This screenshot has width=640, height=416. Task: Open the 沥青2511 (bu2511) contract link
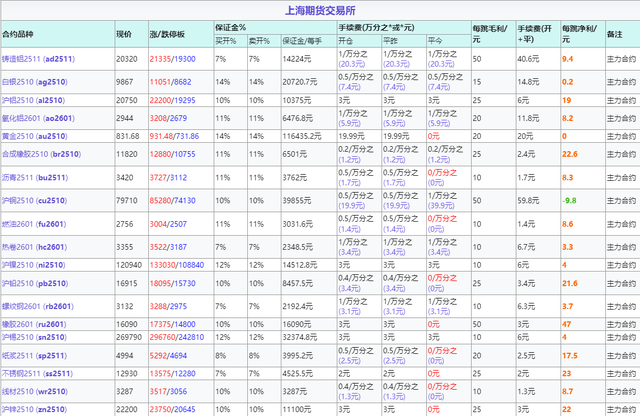tap(35, 178)
